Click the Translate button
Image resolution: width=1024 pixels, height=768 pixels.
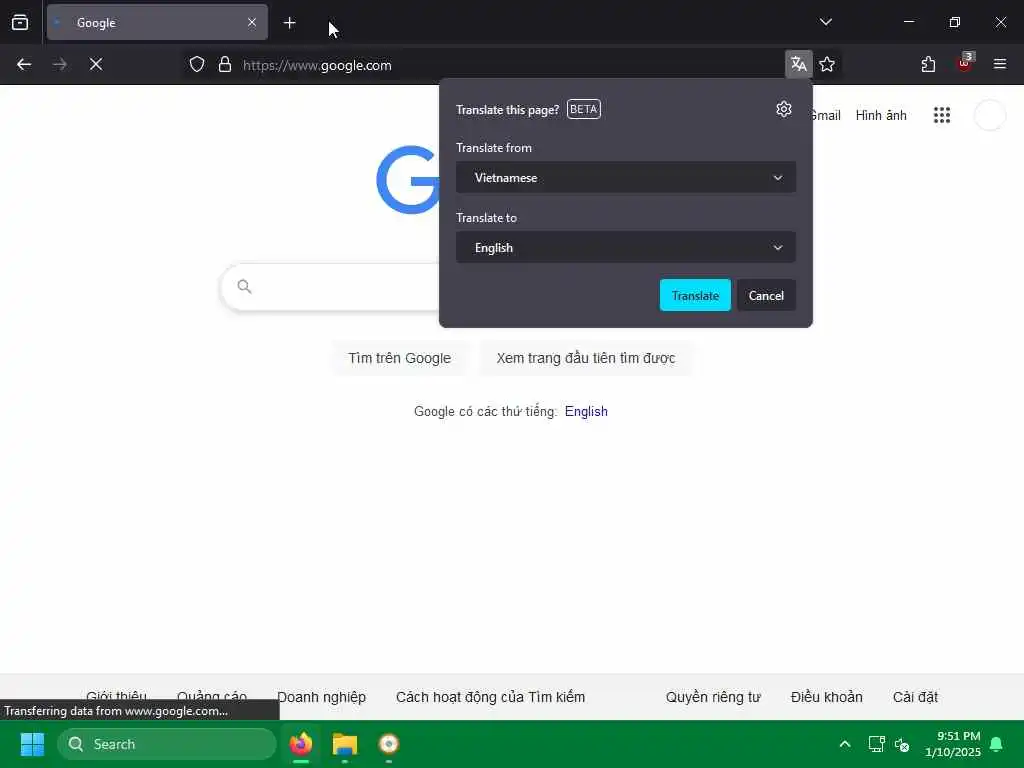[x=695, y=295]
